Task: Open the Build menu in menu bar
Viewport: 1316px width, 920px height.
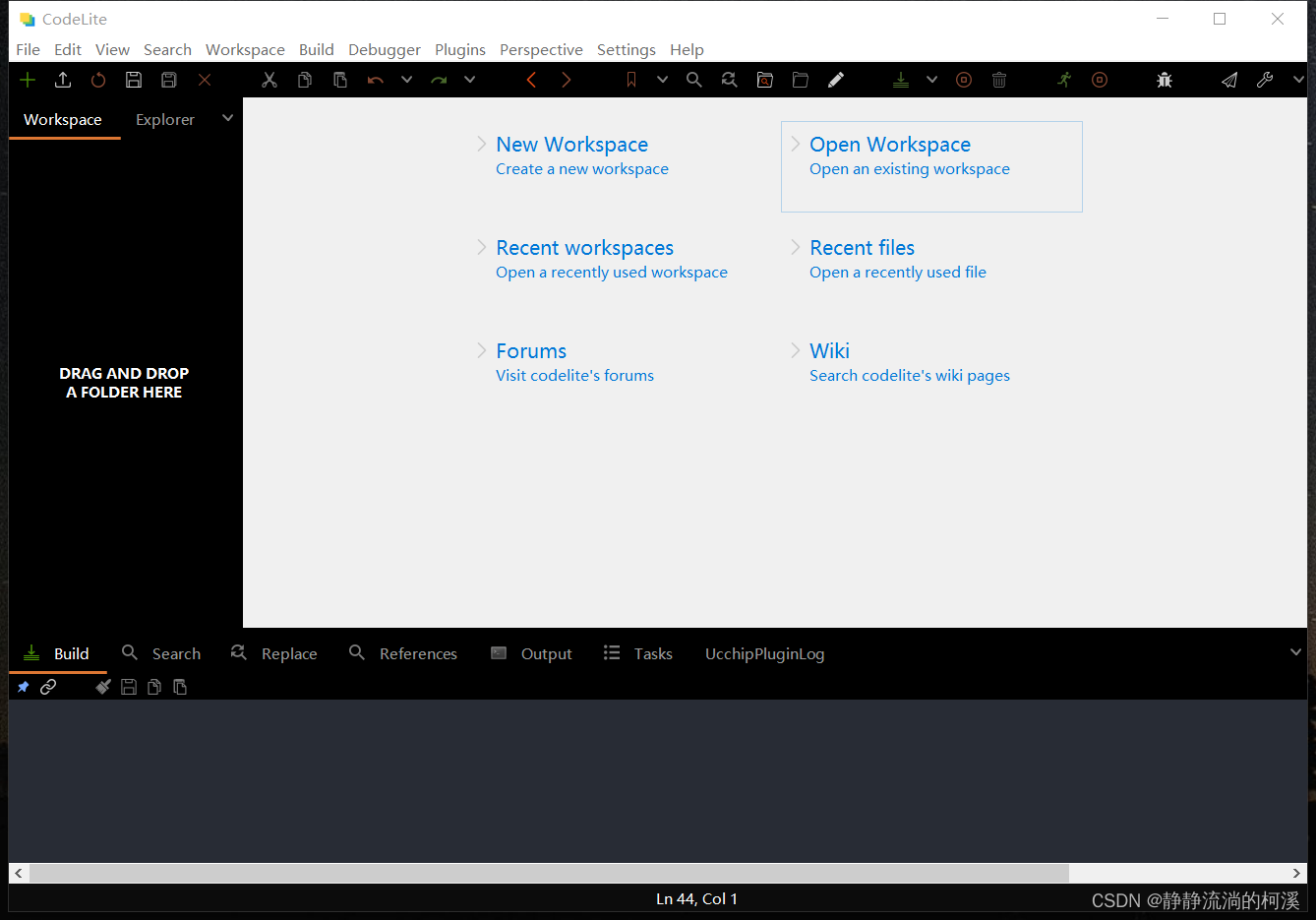Action: click(x=317, y=49)
